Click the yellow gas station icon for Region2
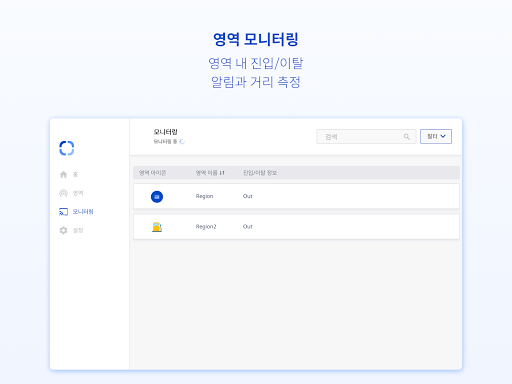 (x=157, y=227)
